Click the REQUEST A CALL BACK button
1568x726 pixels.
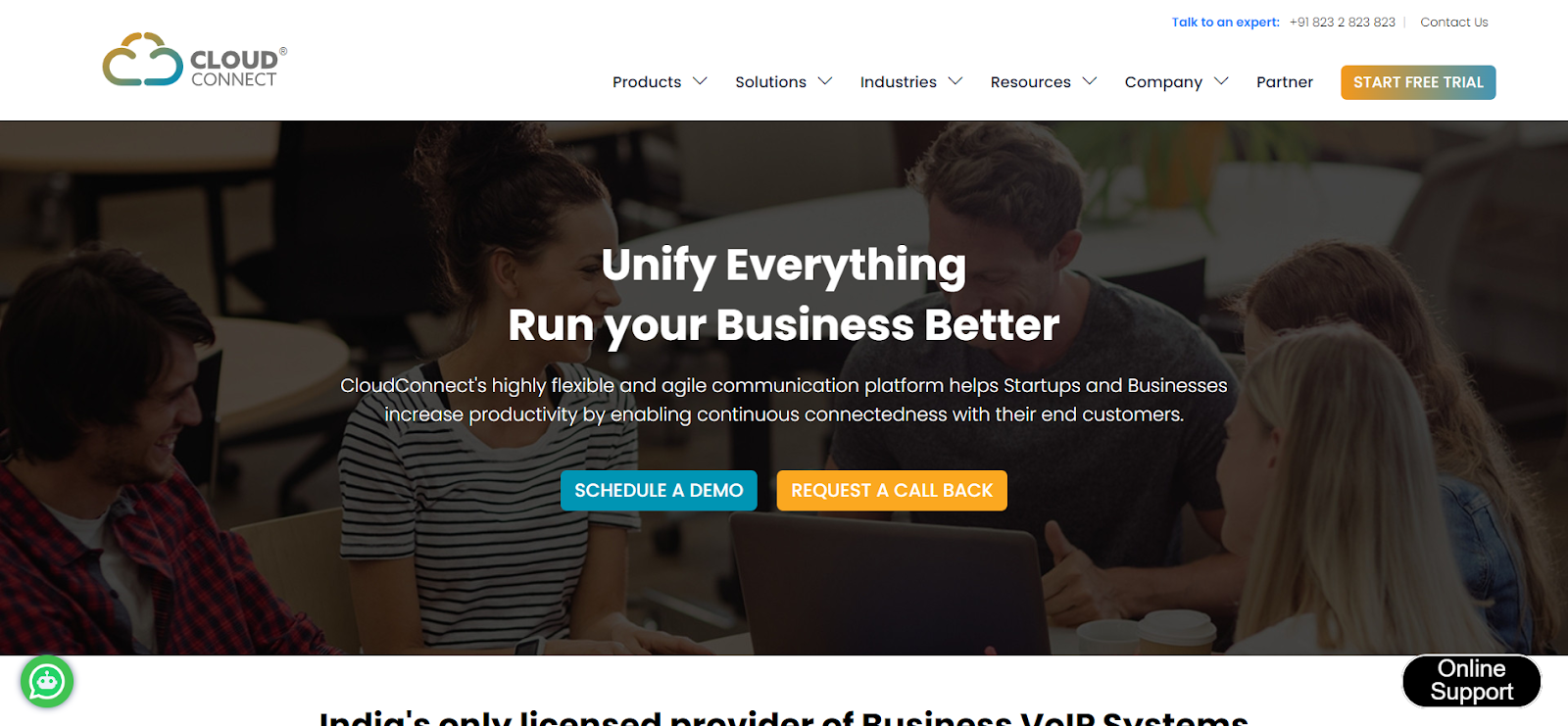coord(892,490)
